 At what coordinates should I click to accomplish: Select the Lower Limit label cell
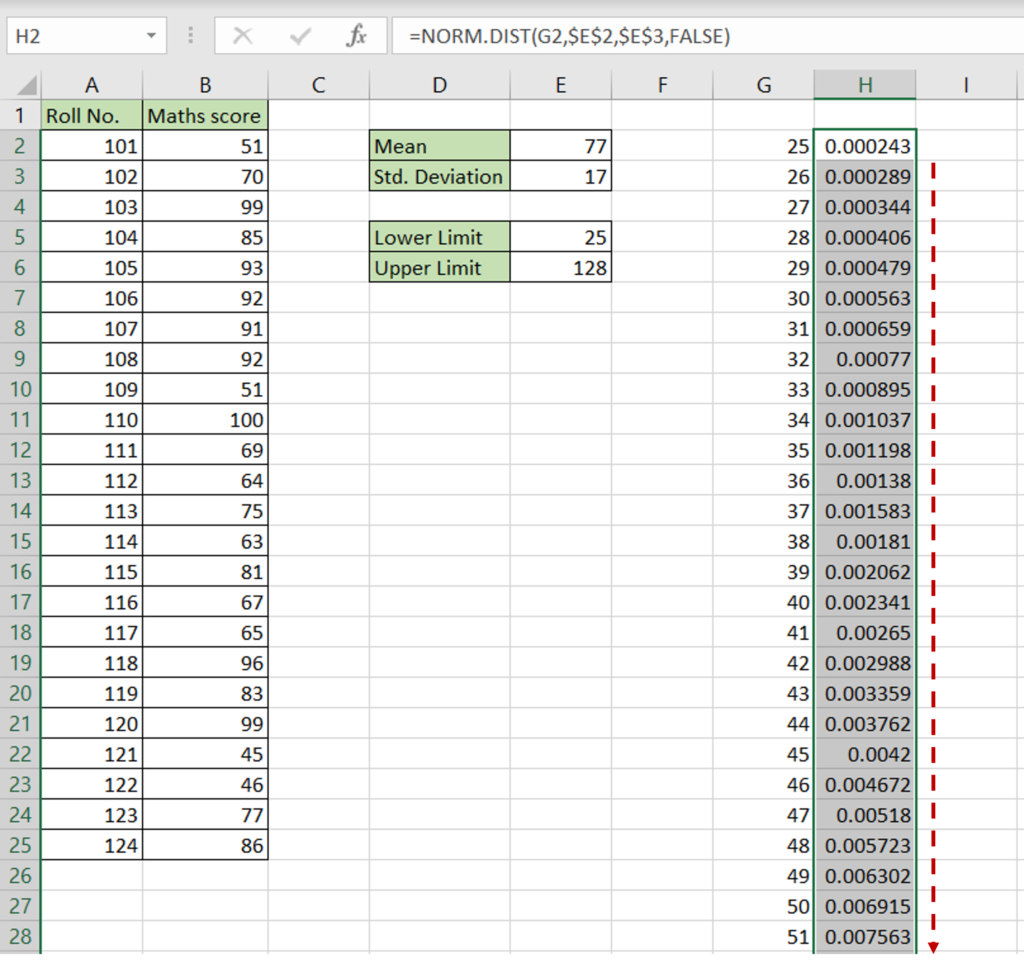[x=439, y=237]
